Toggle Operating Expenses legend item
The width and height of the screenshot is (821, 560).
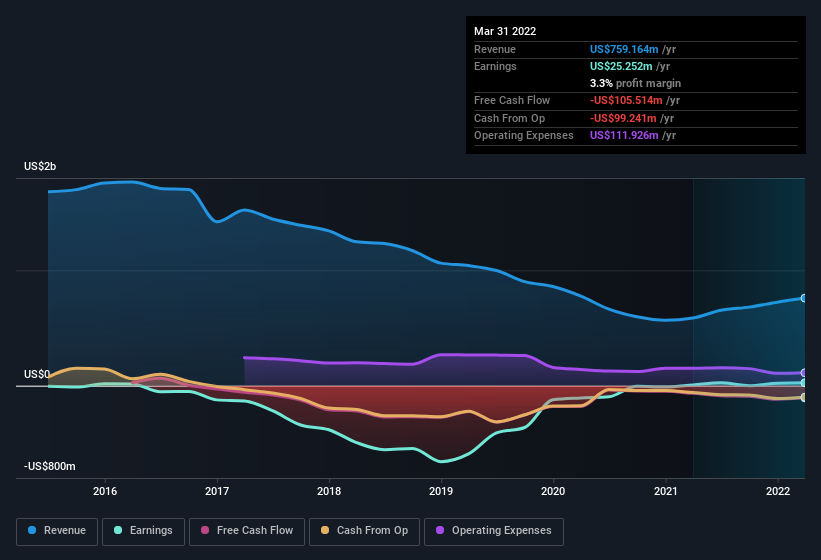point(494,531)
